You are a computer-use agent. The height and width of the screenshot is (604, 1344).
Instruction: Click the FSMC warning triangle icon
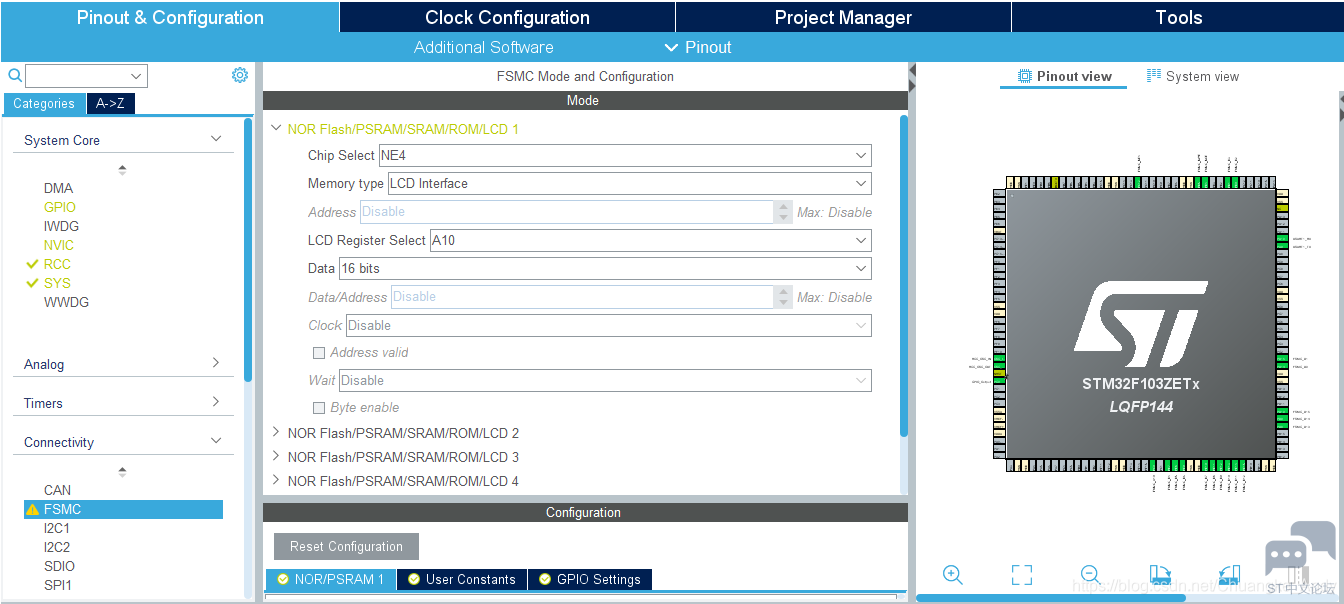pyautogui.click(x=32, y=509)
